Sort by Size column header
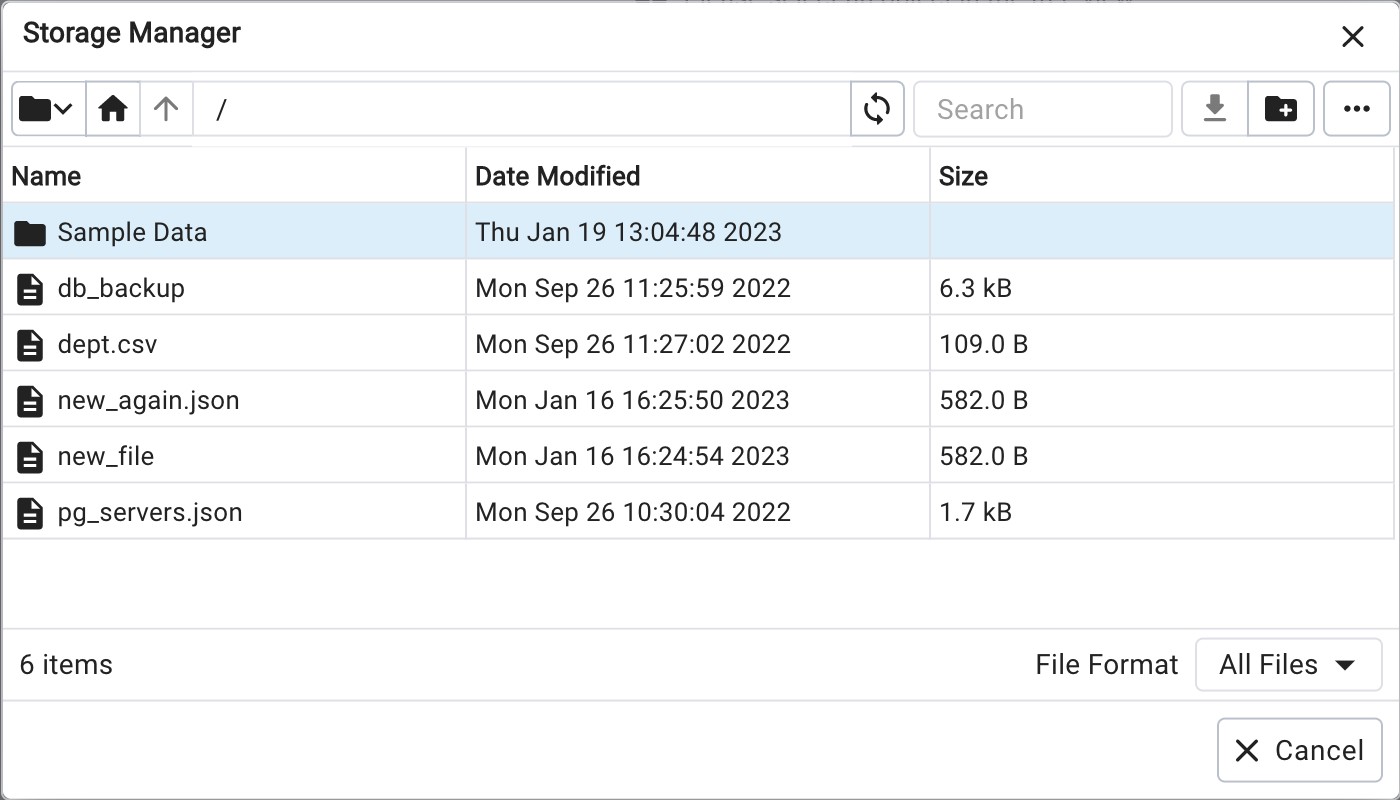1400x800 pixels. [963, 176]
